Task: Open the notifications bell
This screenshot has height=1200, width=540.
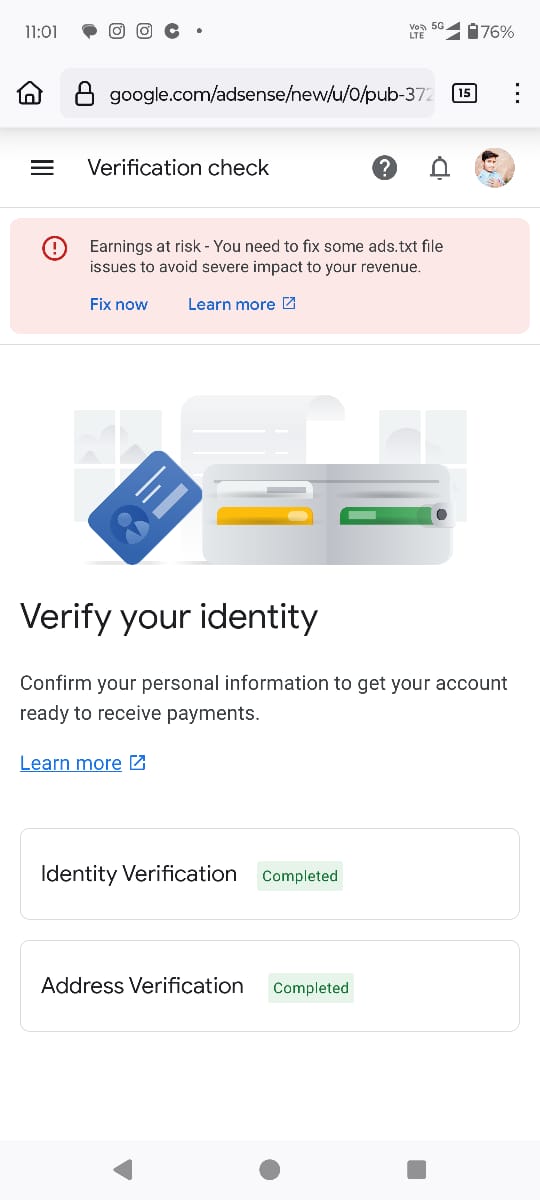Action: point(439,168)
